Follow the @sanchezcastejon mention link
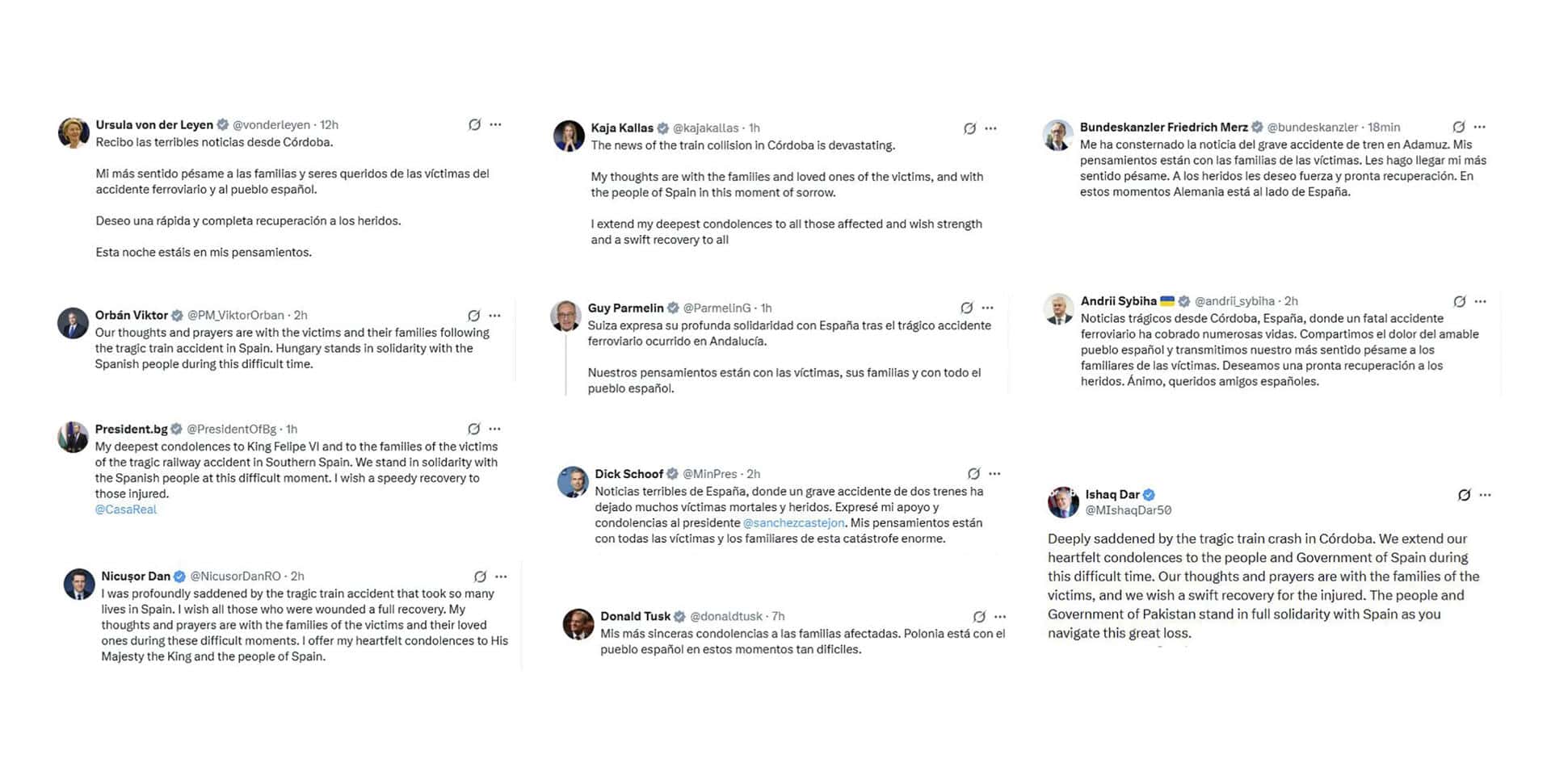 tap(793, 523)
